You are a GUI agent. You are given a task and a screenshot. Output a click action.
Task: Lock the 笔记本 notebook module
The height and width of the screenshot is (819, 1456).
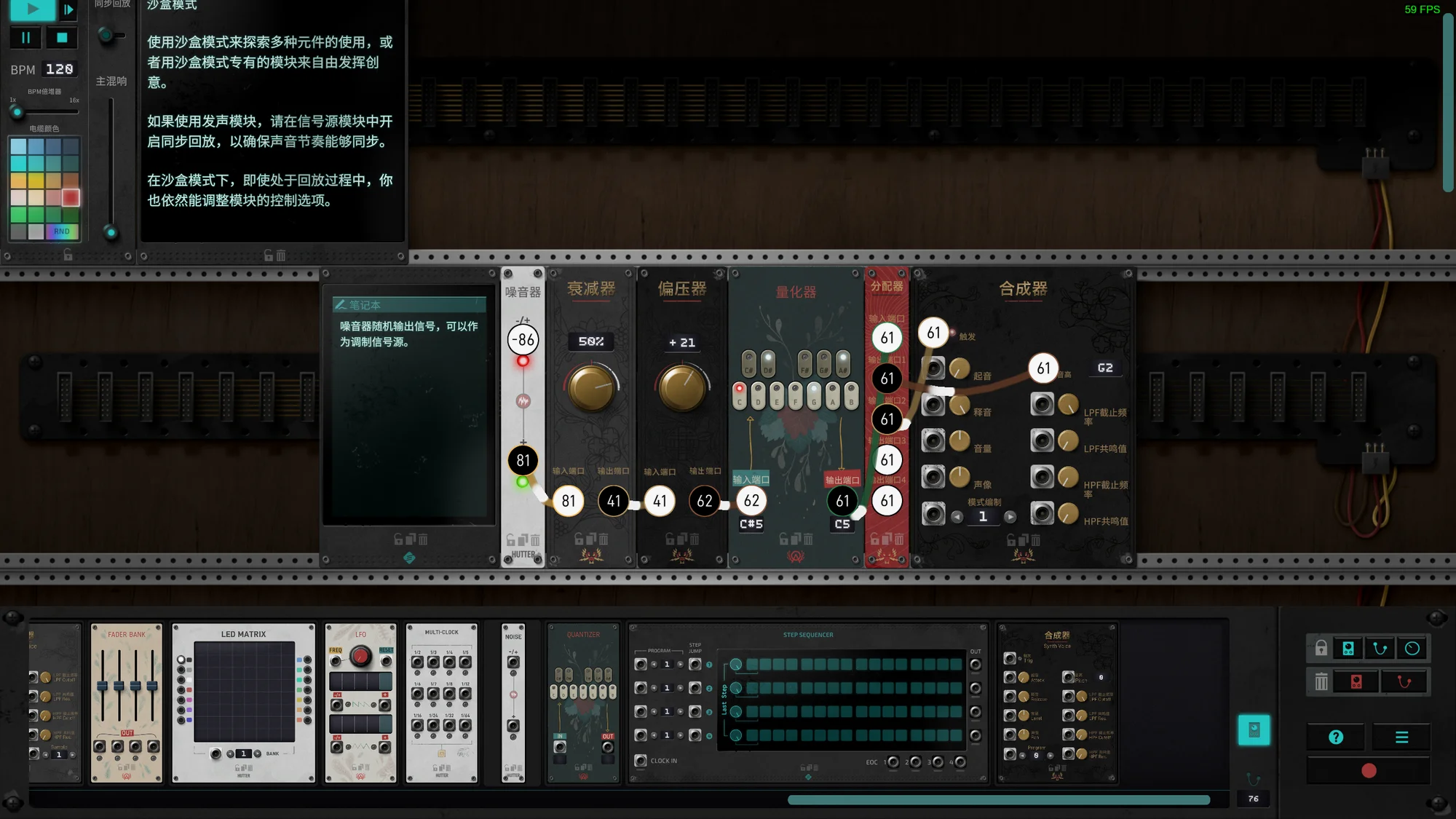(398, 539)
